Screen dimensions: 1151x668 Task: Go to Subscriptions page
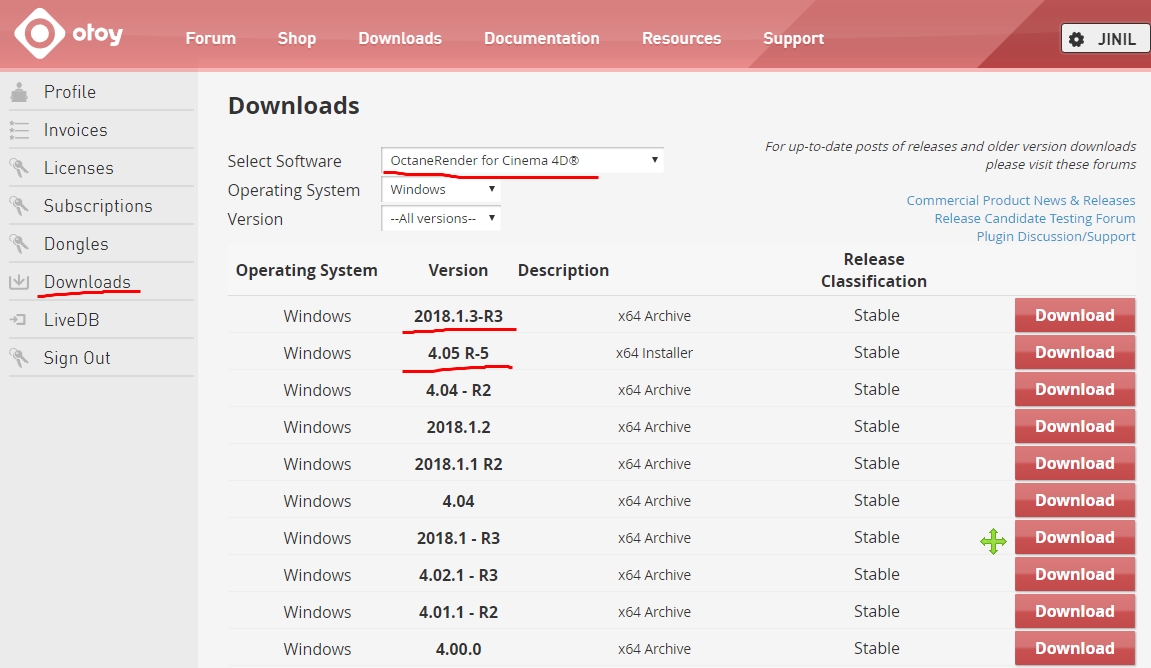(x=98, y=206)
